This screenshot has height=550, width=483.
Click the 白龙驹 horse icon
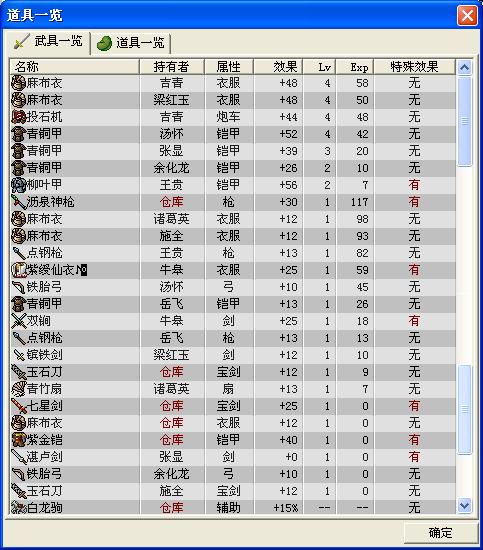click(19, 508)
